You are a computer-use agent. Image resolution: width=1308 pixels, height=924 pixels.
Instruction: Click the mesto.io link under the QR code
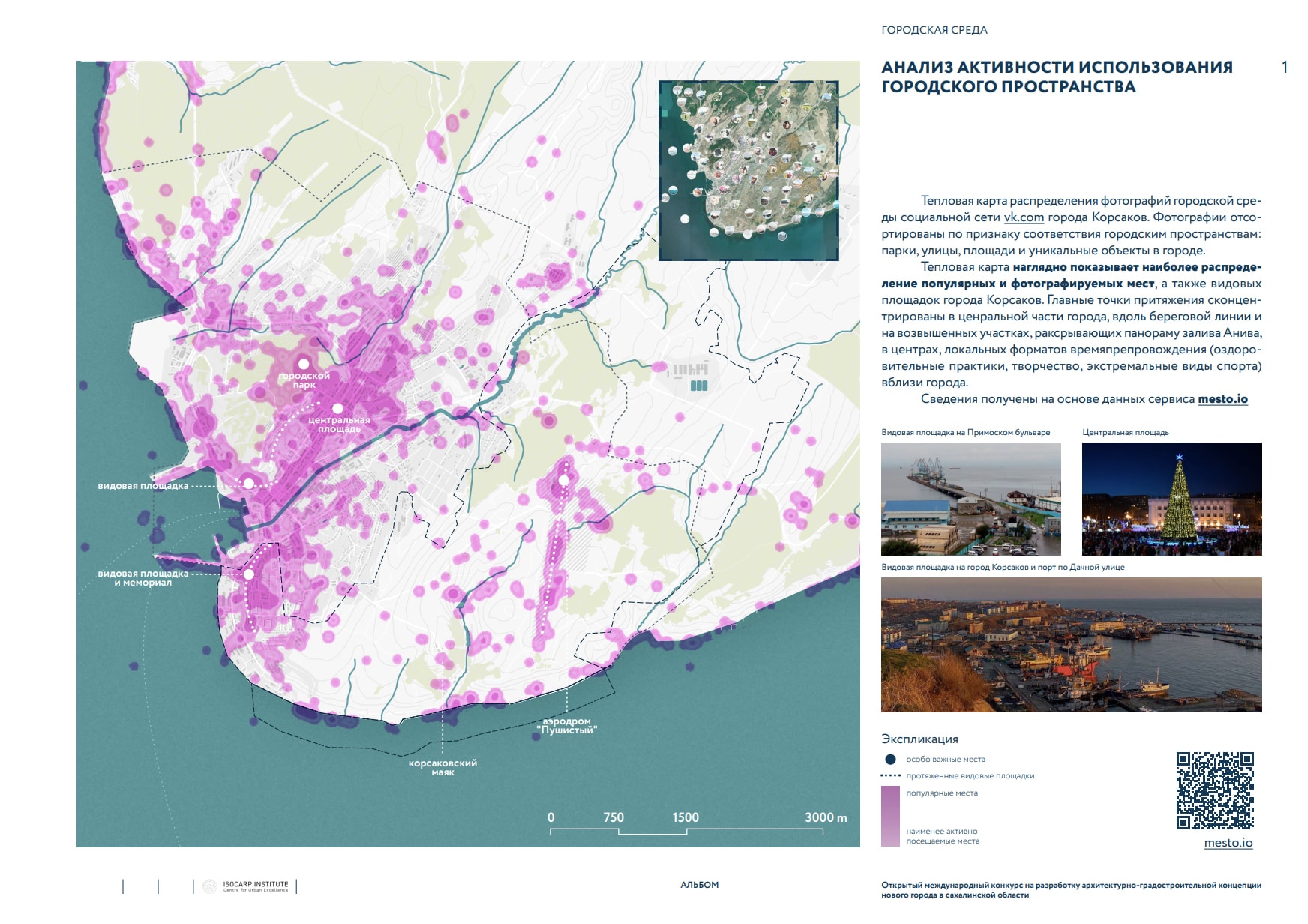tap(1228, 843)
